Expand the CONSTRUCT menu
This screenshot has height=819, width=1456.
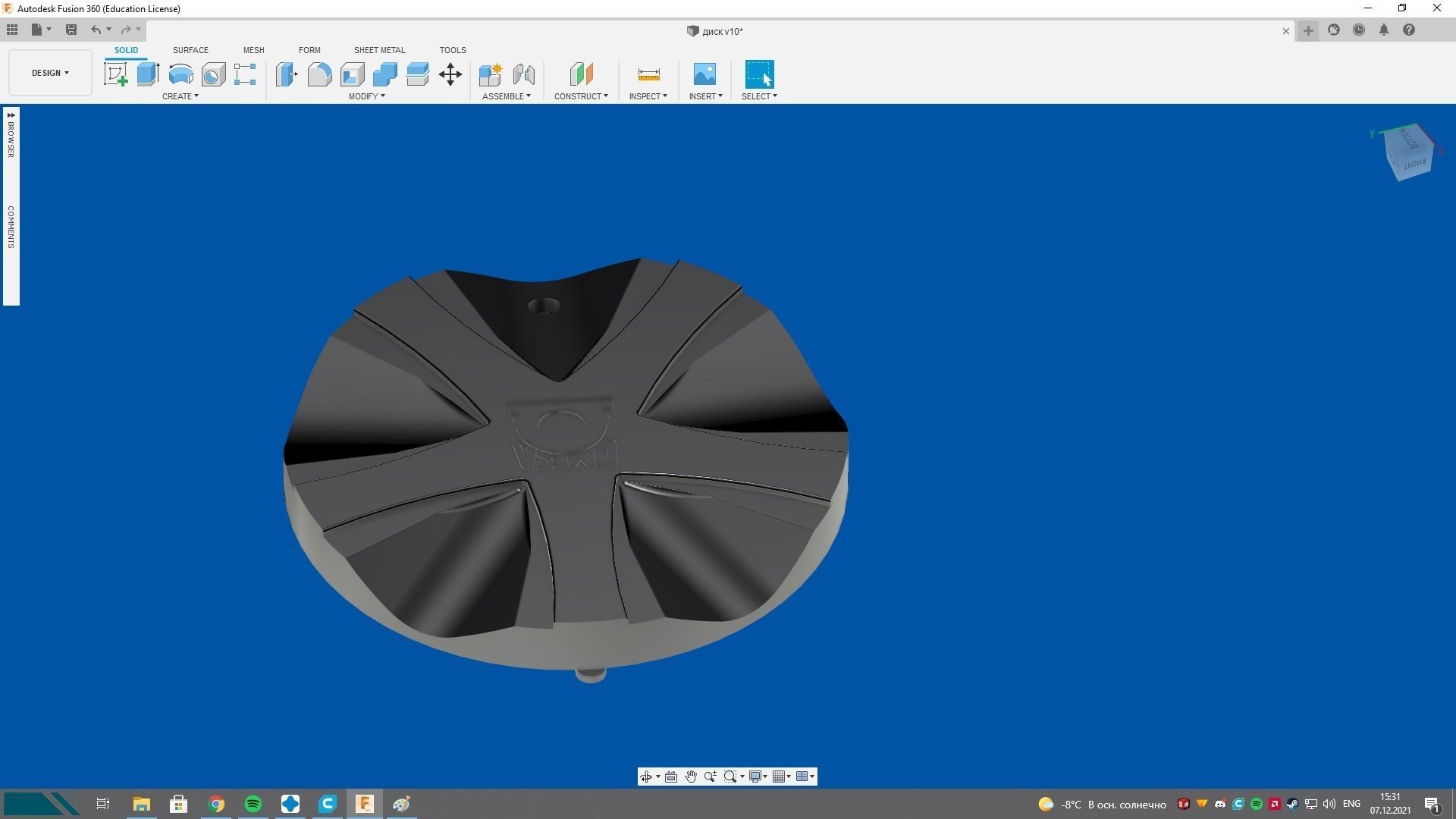coord(581,96)
